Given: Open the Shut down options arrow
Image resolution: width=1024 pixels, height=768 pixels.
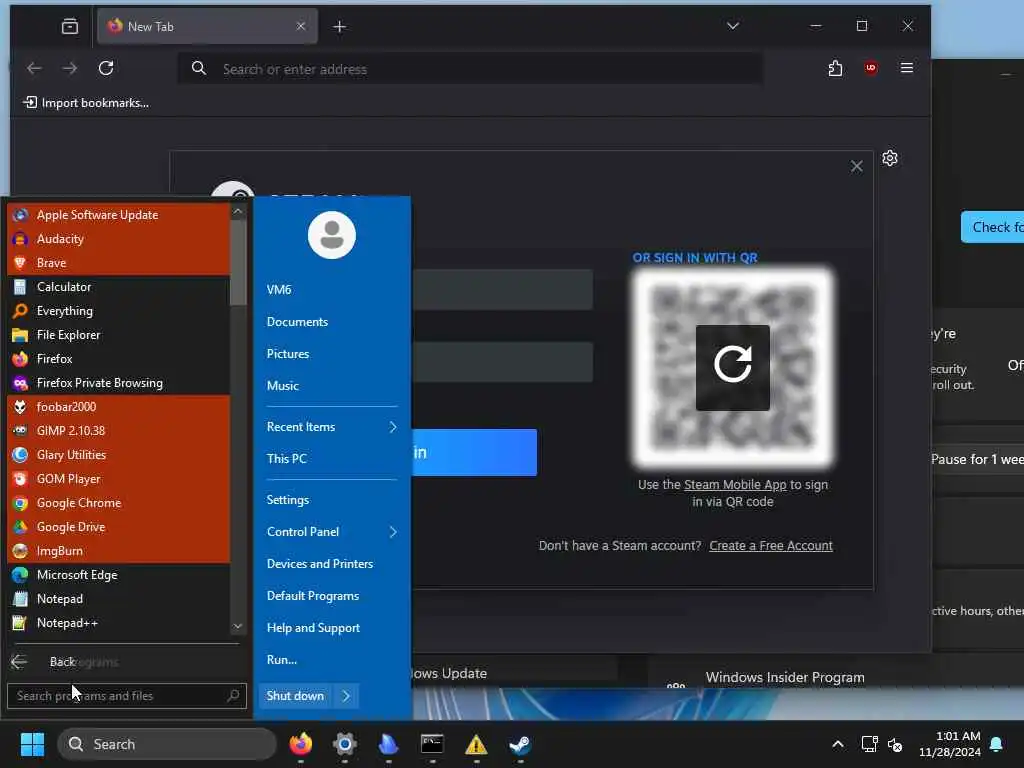Looking at the screenshot, I should [346, 696].
